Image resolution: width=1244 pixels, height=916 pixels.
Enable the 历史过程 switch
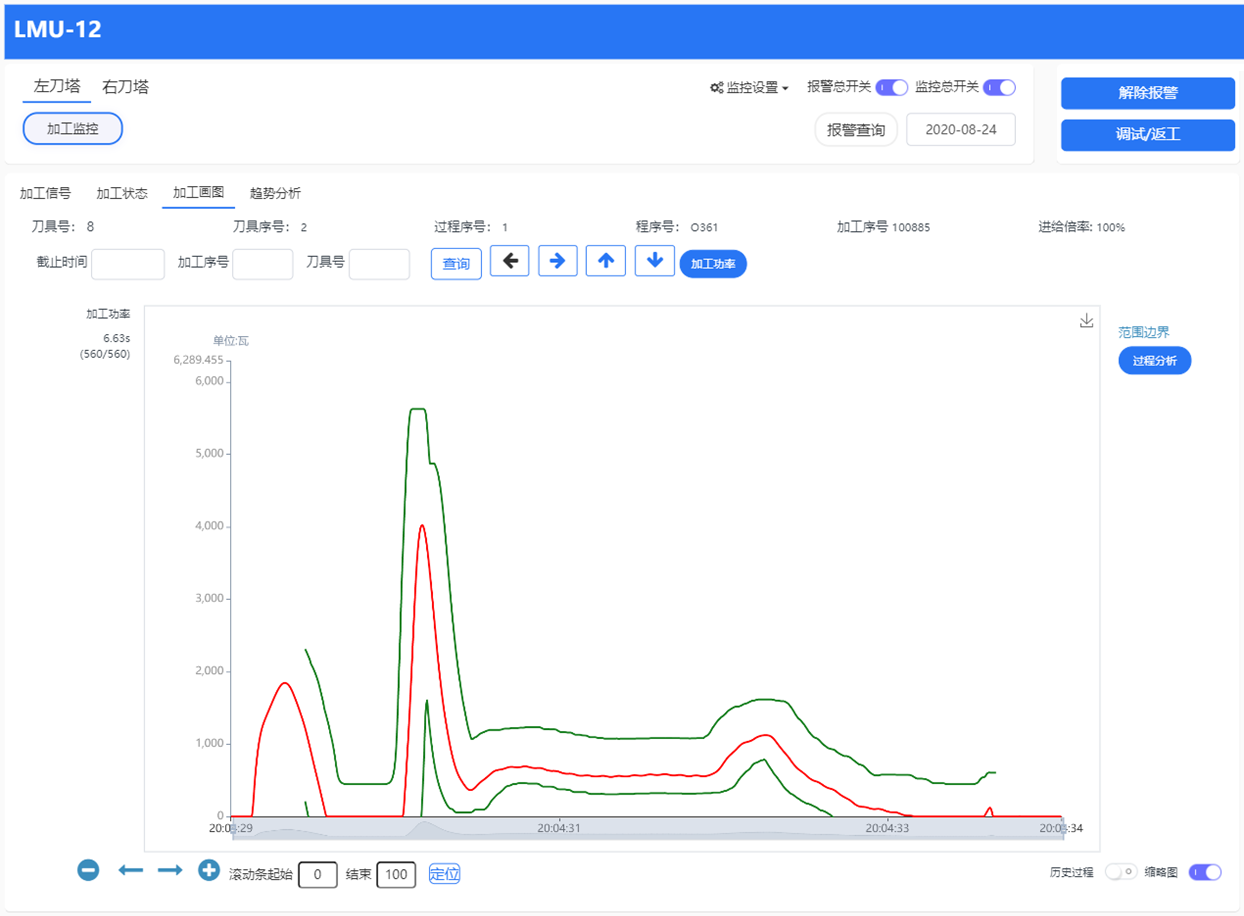click(1121, 872)
